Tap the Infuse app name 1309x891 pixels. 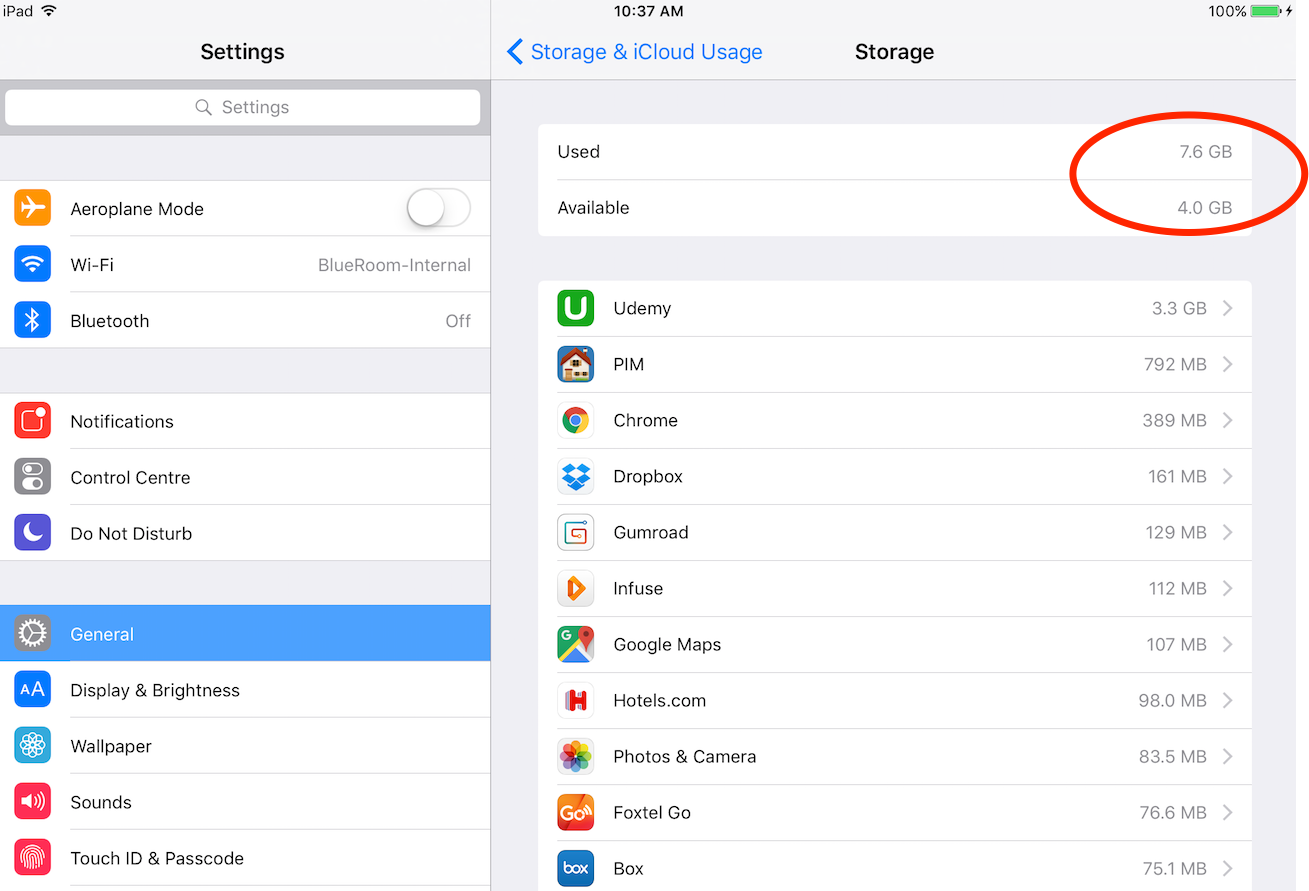coord(638,588)
